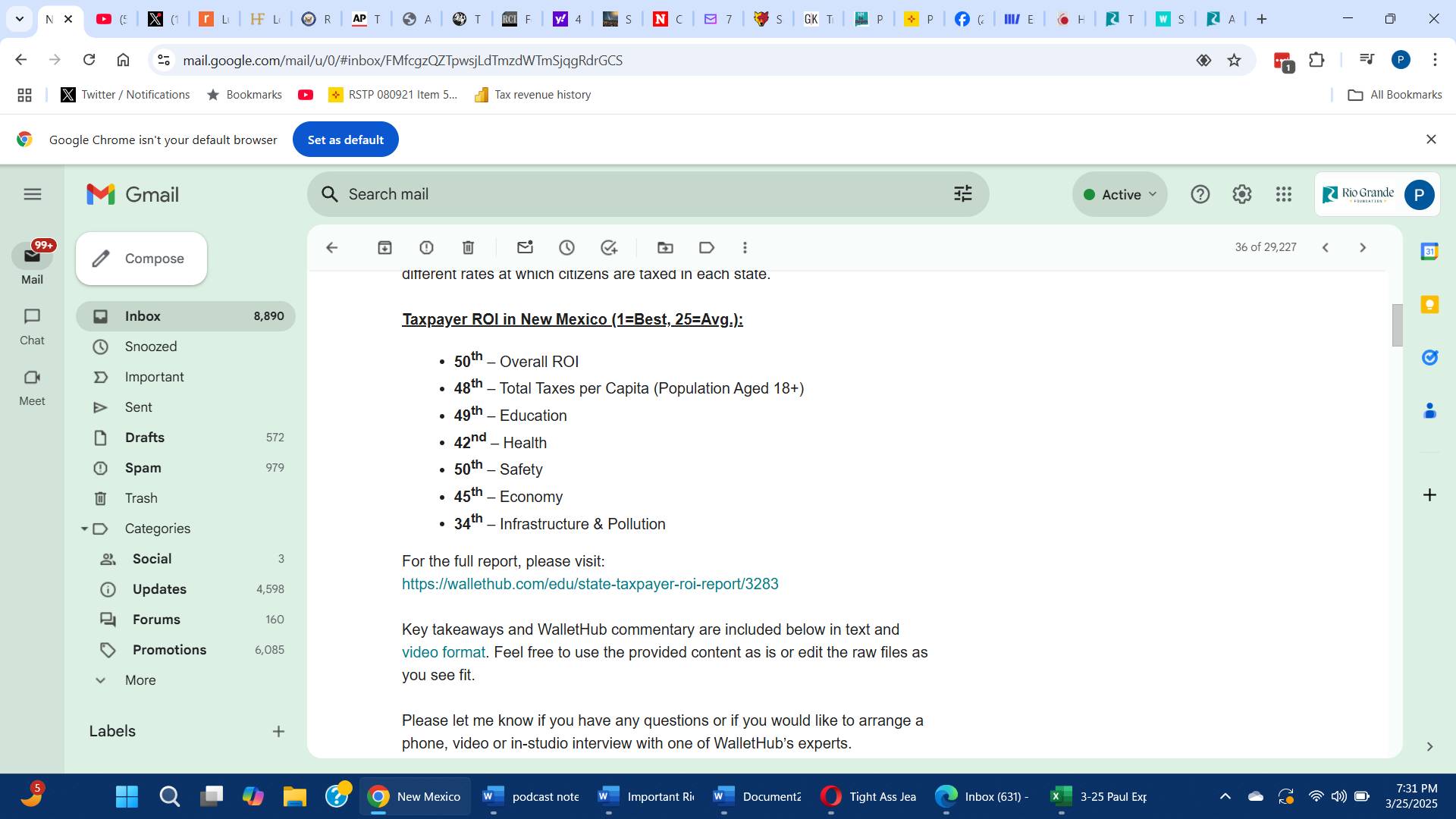This screenshot has width=1456, height=819.
Task: Delete the open email
Action: 468,247
